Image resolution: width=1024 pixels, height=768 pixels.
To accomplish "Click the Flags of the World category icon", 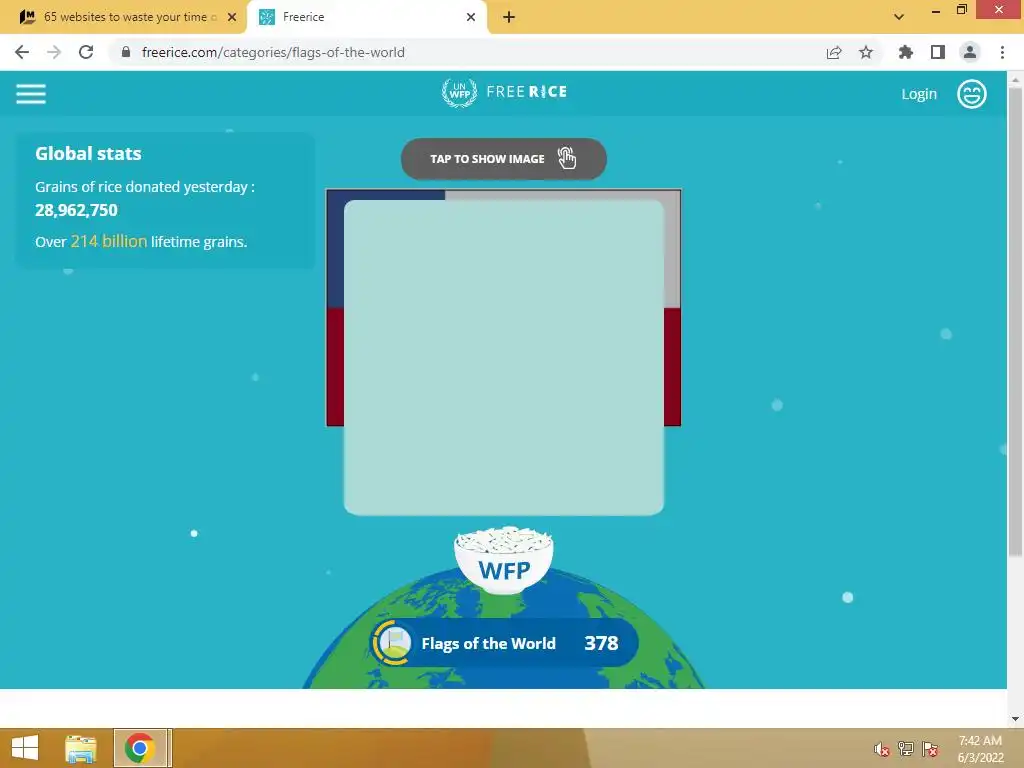I will [x=392, y=643].
